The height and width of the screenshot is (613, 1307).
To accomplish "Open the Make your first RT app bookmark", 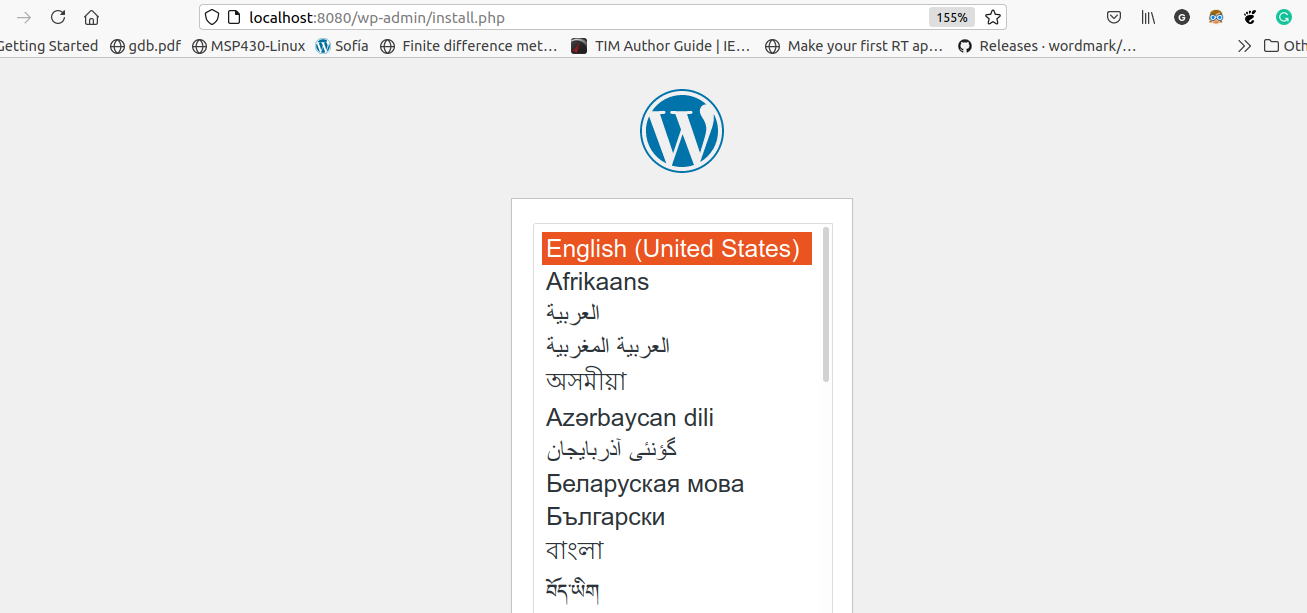I will [x=854, y=46].
